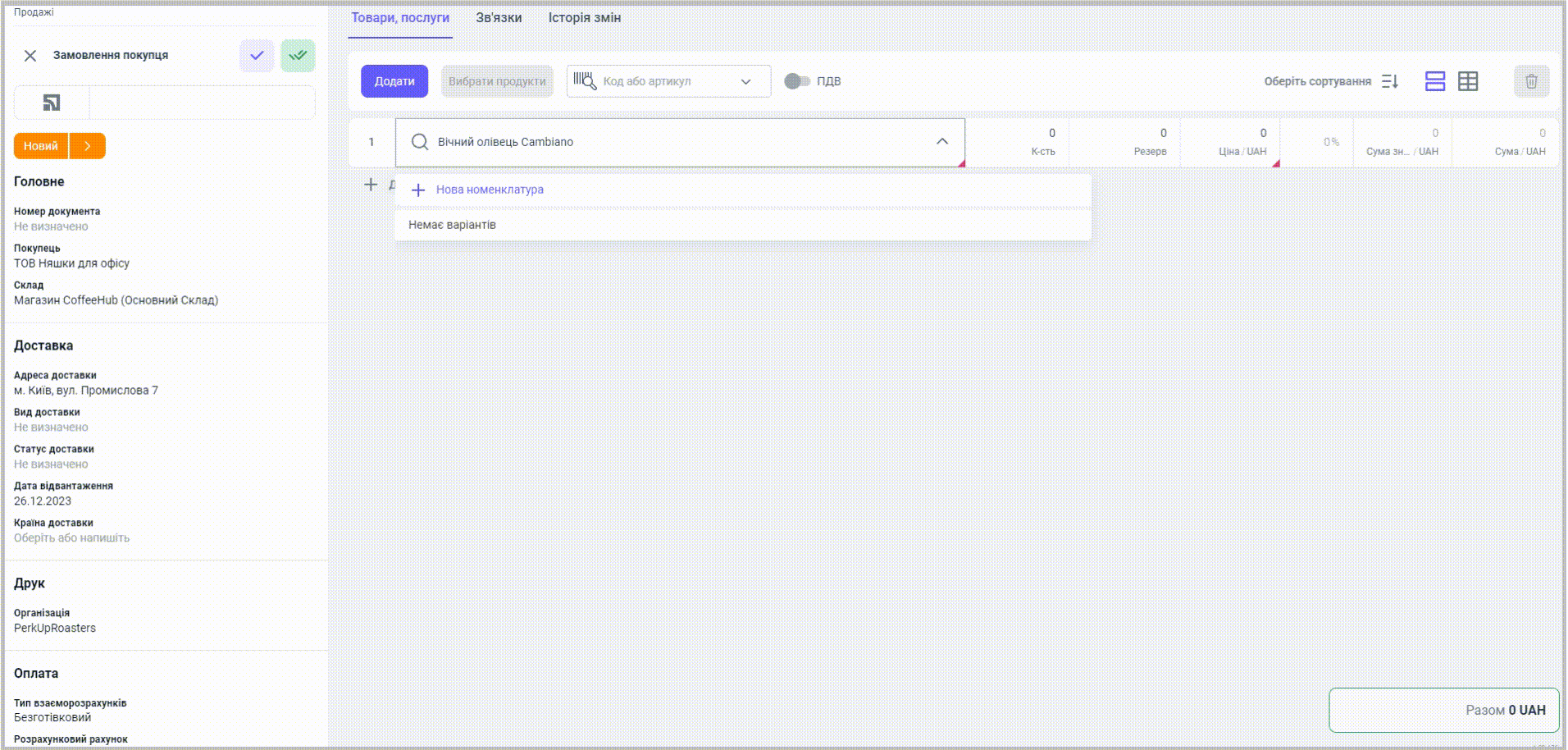Screen dimensions: 1568x750
Task: Click the Додати button
Action: [394, 81]
